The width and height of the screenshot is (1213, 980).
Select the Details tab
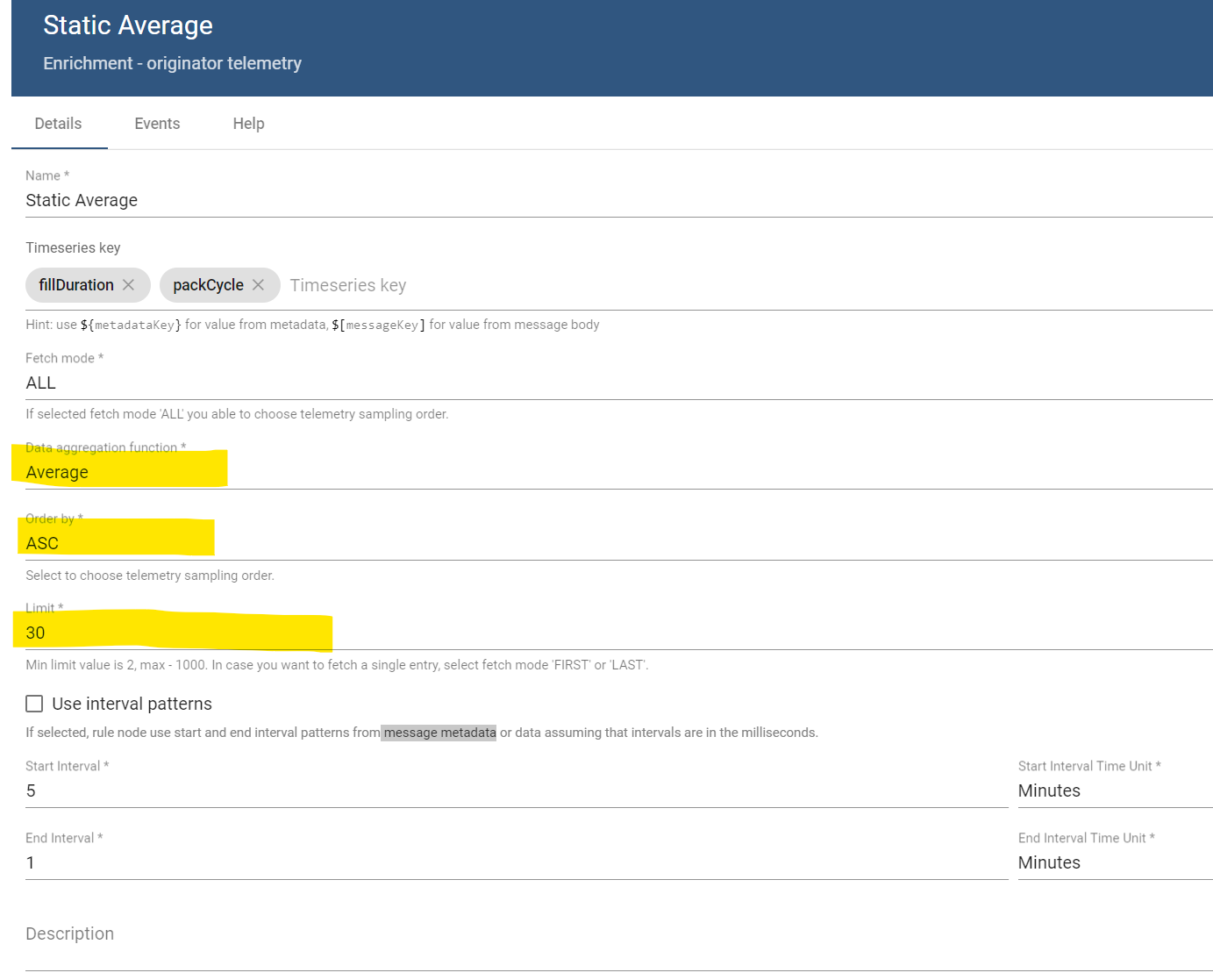(58, 123)
